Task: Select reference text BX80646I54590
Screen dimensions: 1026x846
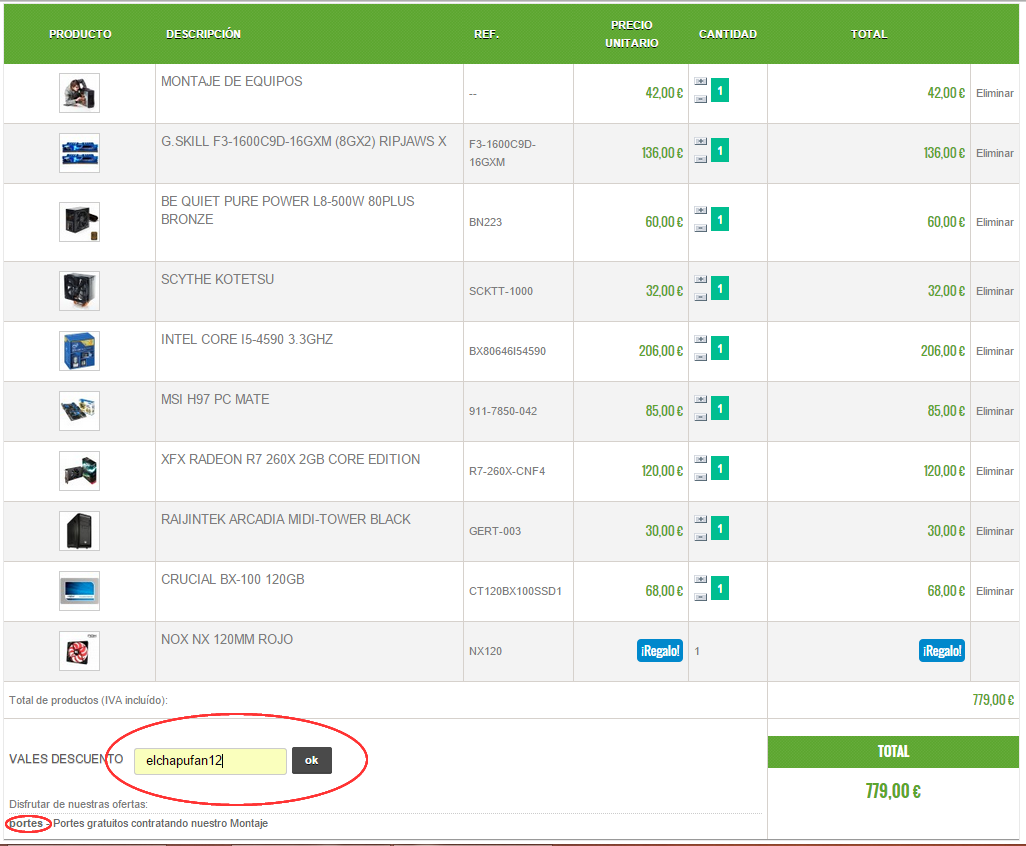Action: [x=507, y=351]
